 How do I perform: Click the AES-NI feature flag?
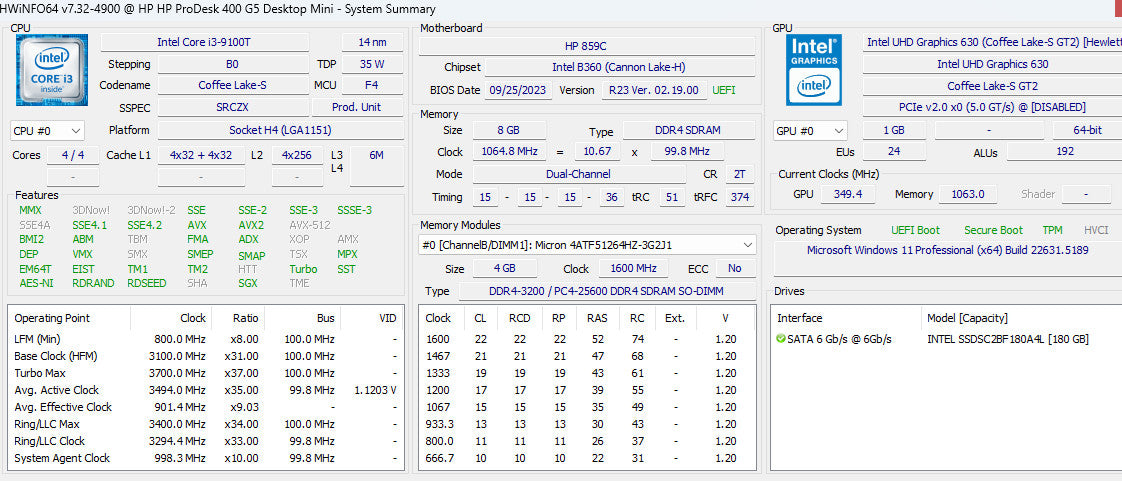pyautogui.click(x=36, y=283)
